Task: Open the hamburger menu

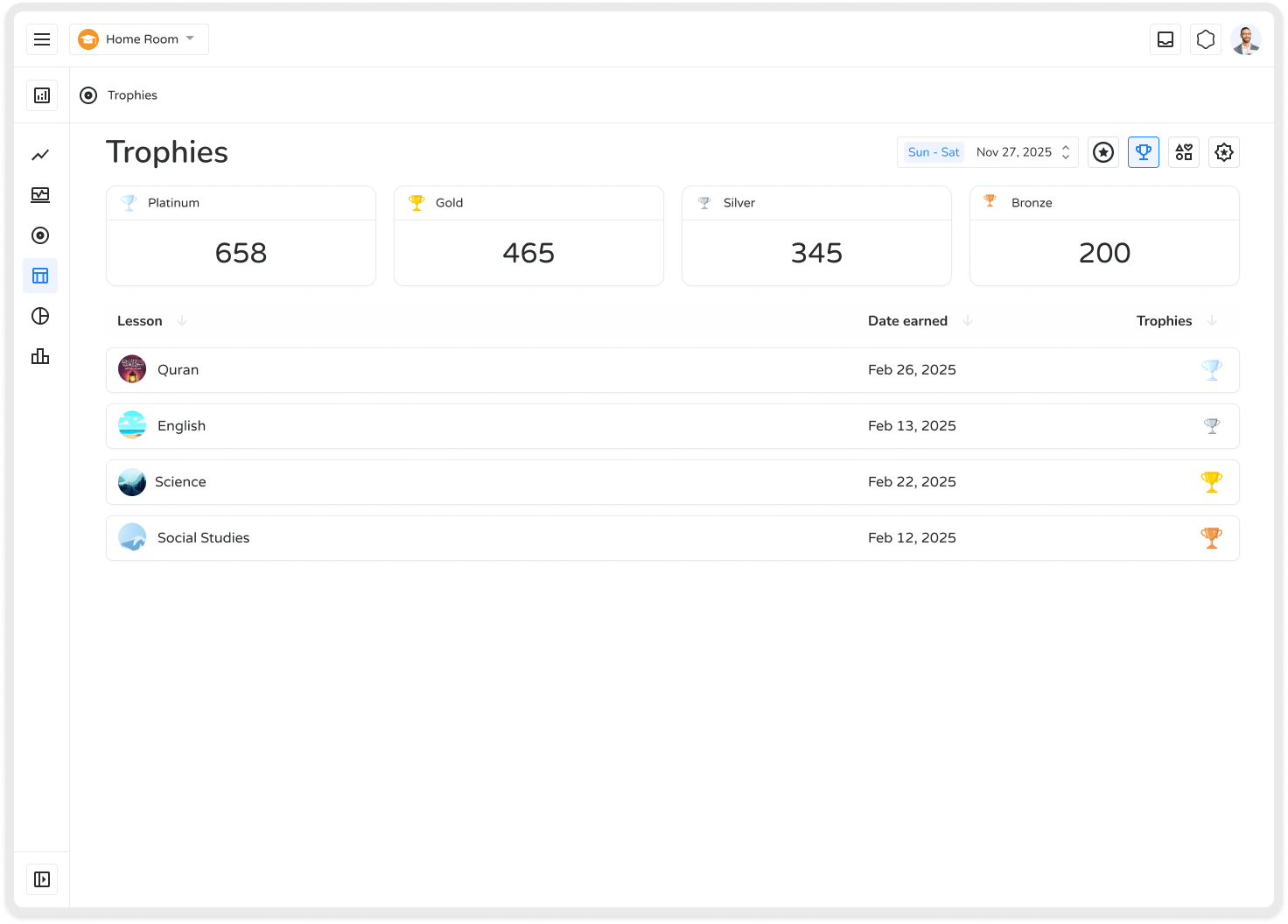Action: tap(42, 39)
